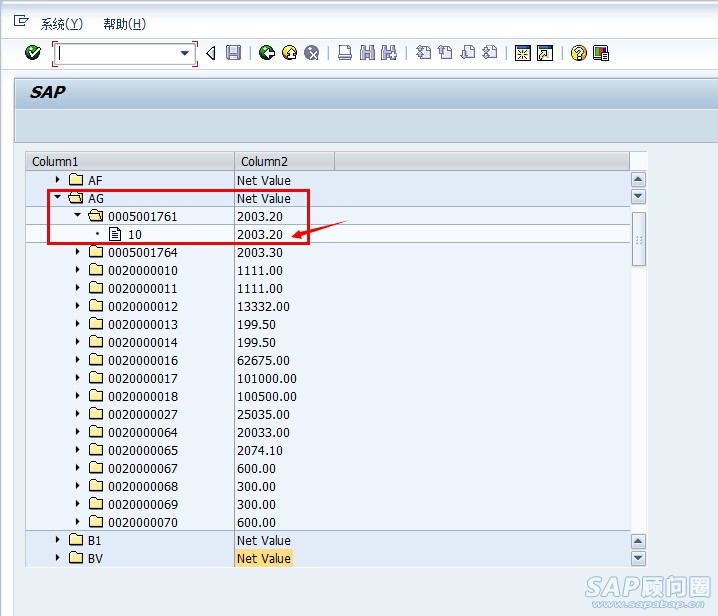Select tree item 0020000014
The image size is (718, 616).
click(143, 343)
